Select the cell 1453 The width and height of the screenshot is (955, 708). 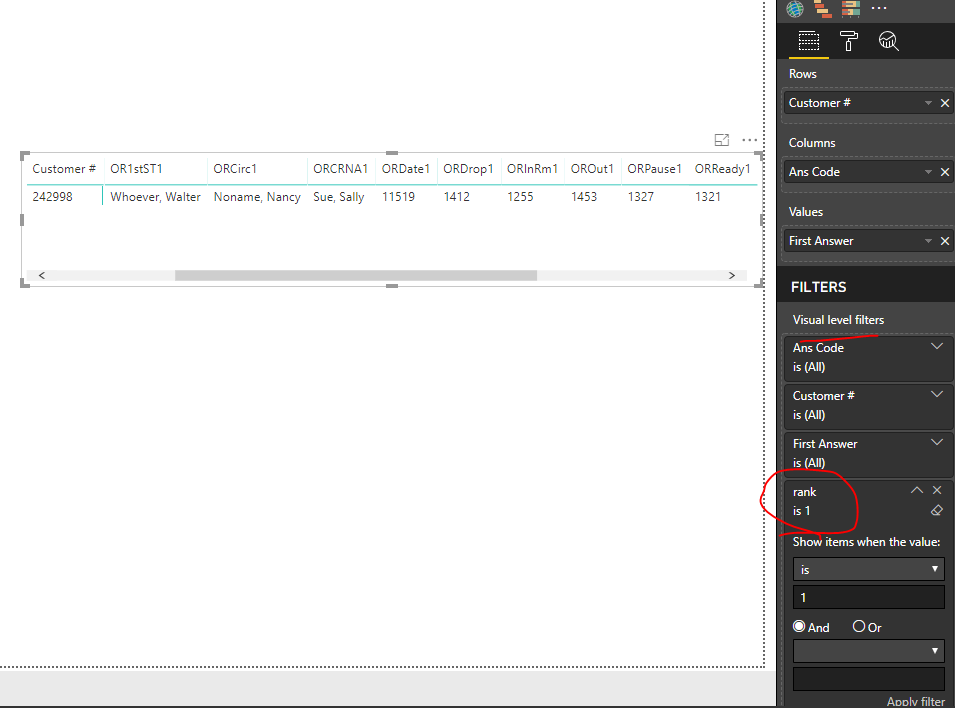584,197
